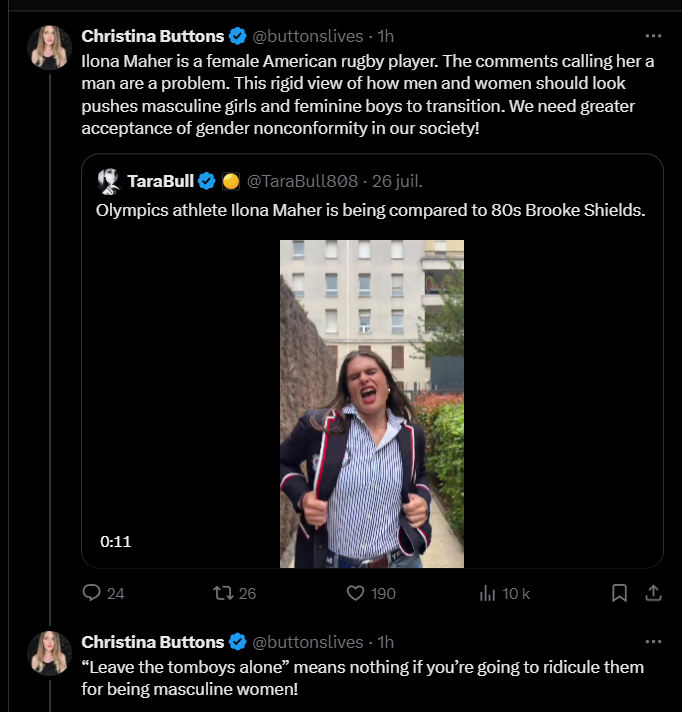This screenshot has width=682, height=712.
Task: Open @buttonslives handle on first tweet
Action: (x=308, y=37)
